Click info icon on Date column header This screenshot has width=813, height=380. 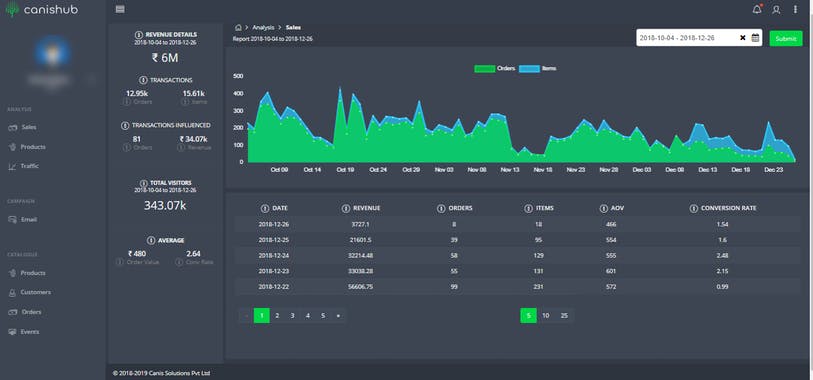(265, 208)
